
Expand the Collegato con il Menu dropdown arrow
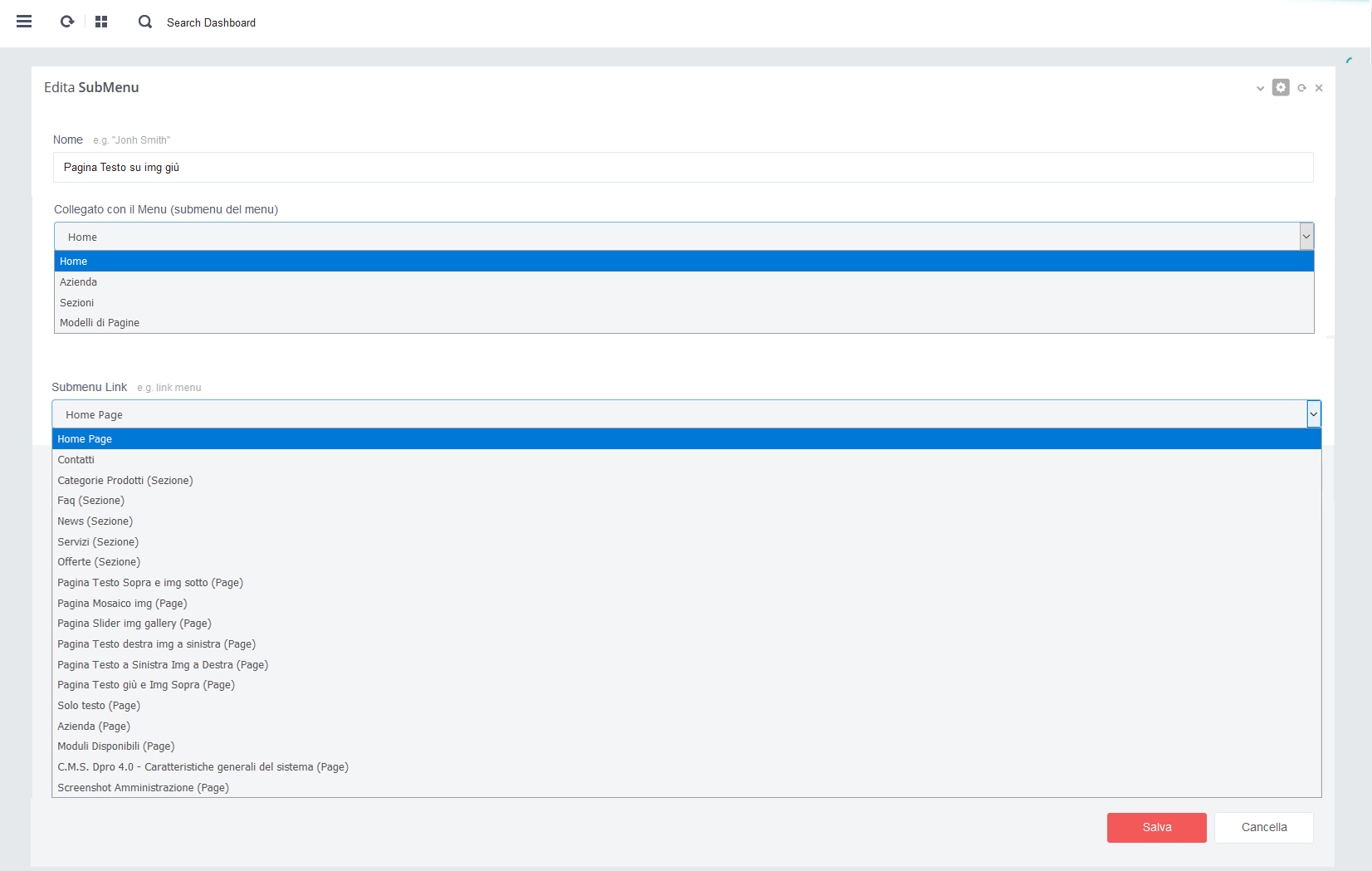[x=1306, y=237]
